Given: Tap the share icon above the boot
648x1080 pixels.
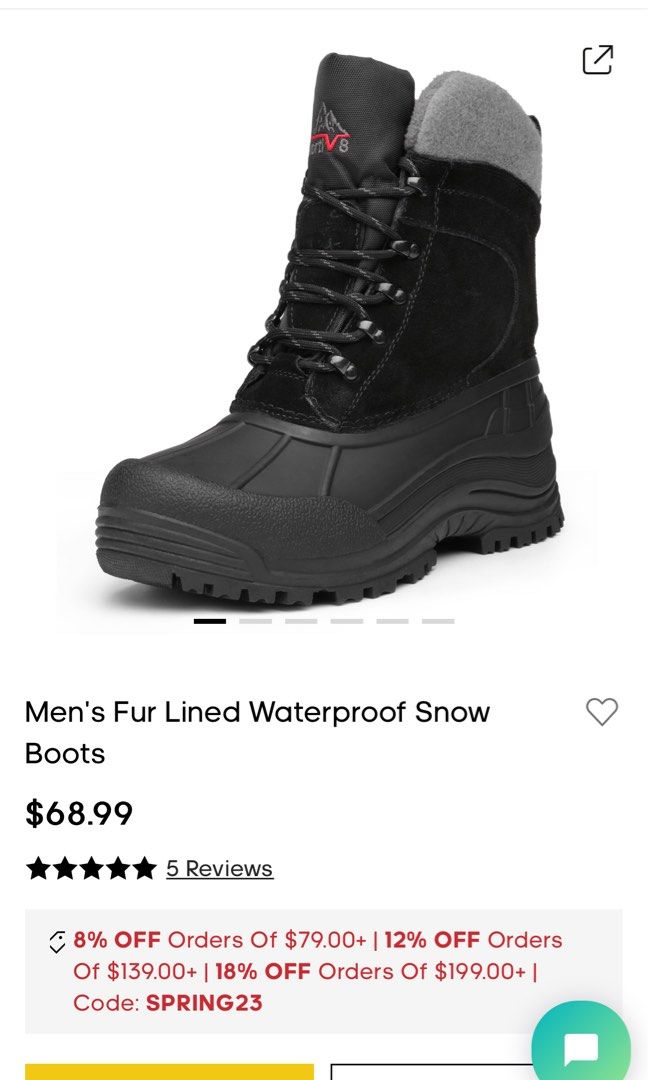Looking at the screenshot, I should (x=598, y=60).
